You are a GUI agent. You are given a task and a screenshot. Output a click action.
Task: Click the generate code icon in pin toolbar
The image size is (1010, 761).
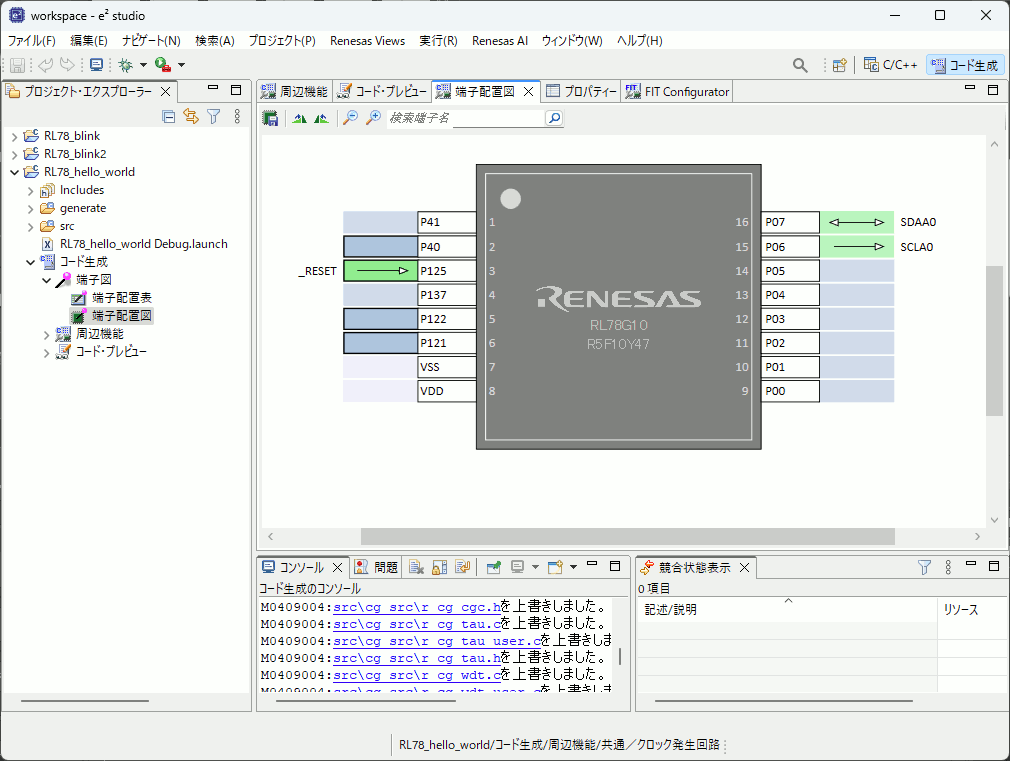coord(270,118)
